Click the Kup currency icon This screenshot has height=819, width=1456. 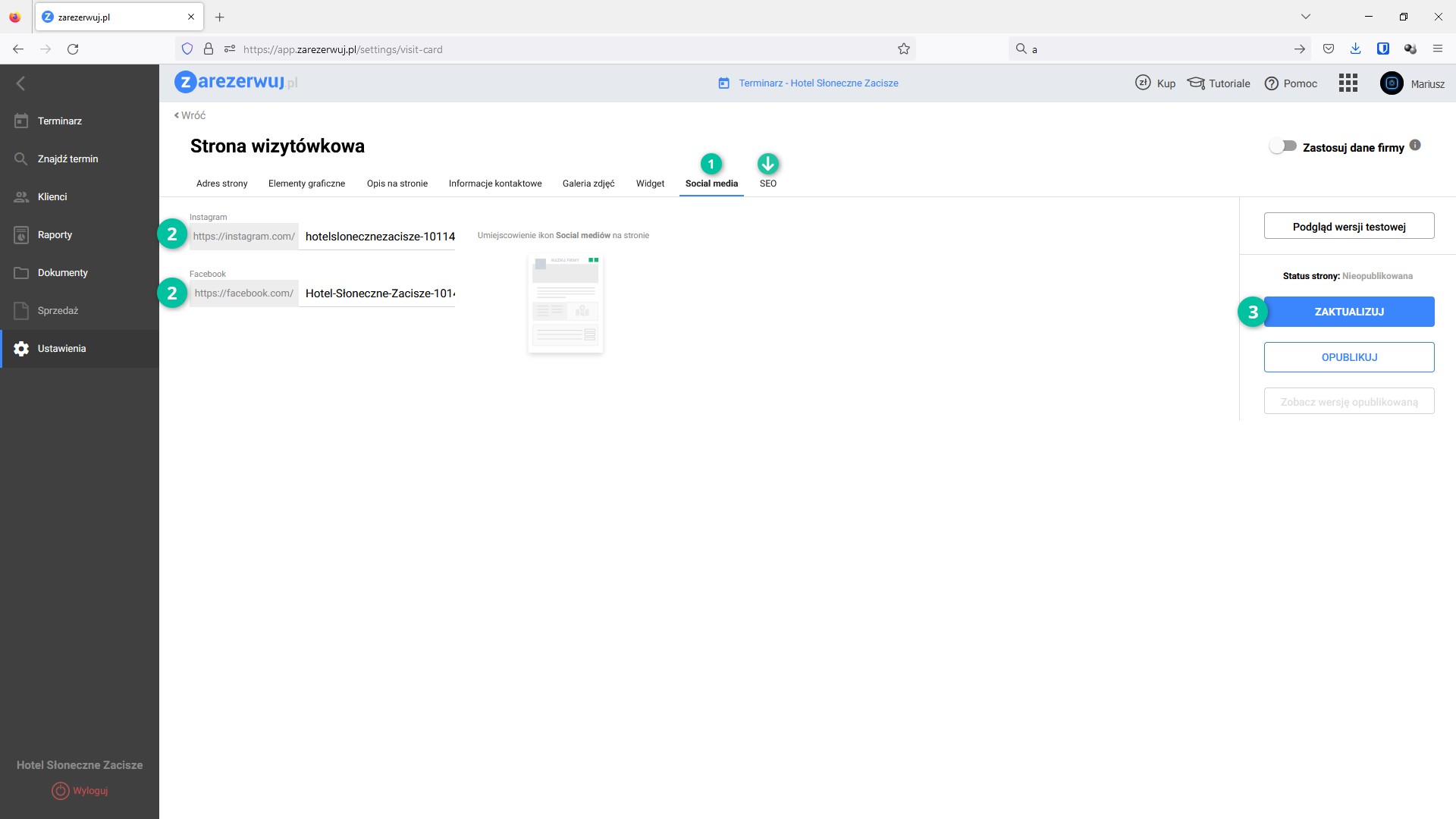[1143, 83]
